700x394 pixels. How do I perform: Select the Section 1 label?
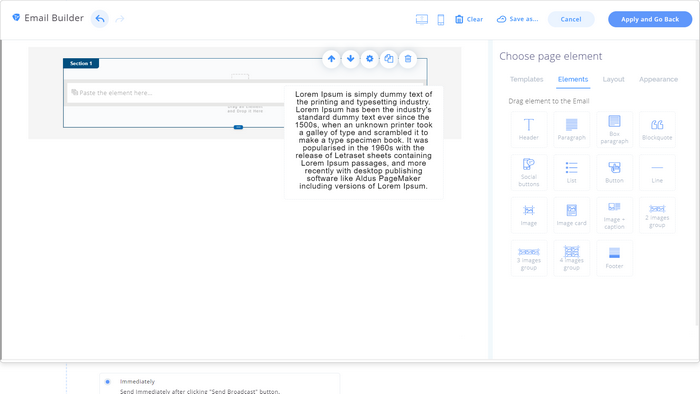[x=81, y=63]
